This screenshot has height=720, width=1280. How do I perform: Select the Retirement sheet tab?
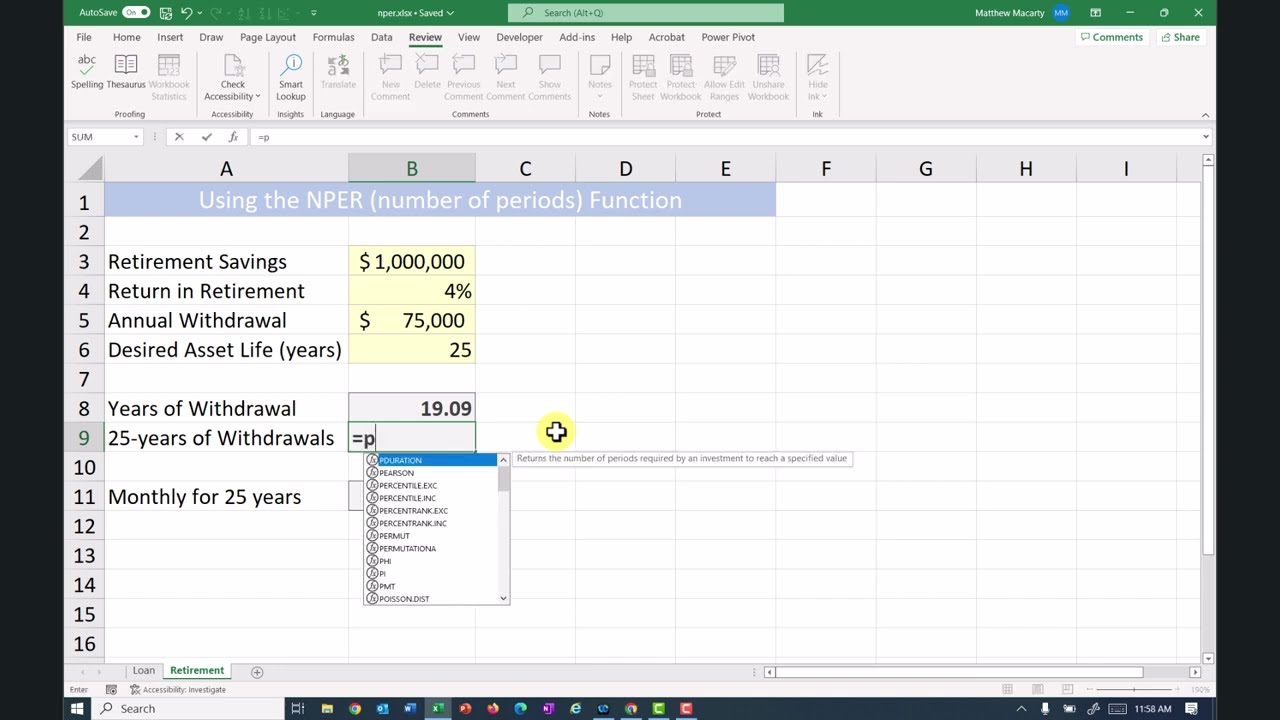197,671
